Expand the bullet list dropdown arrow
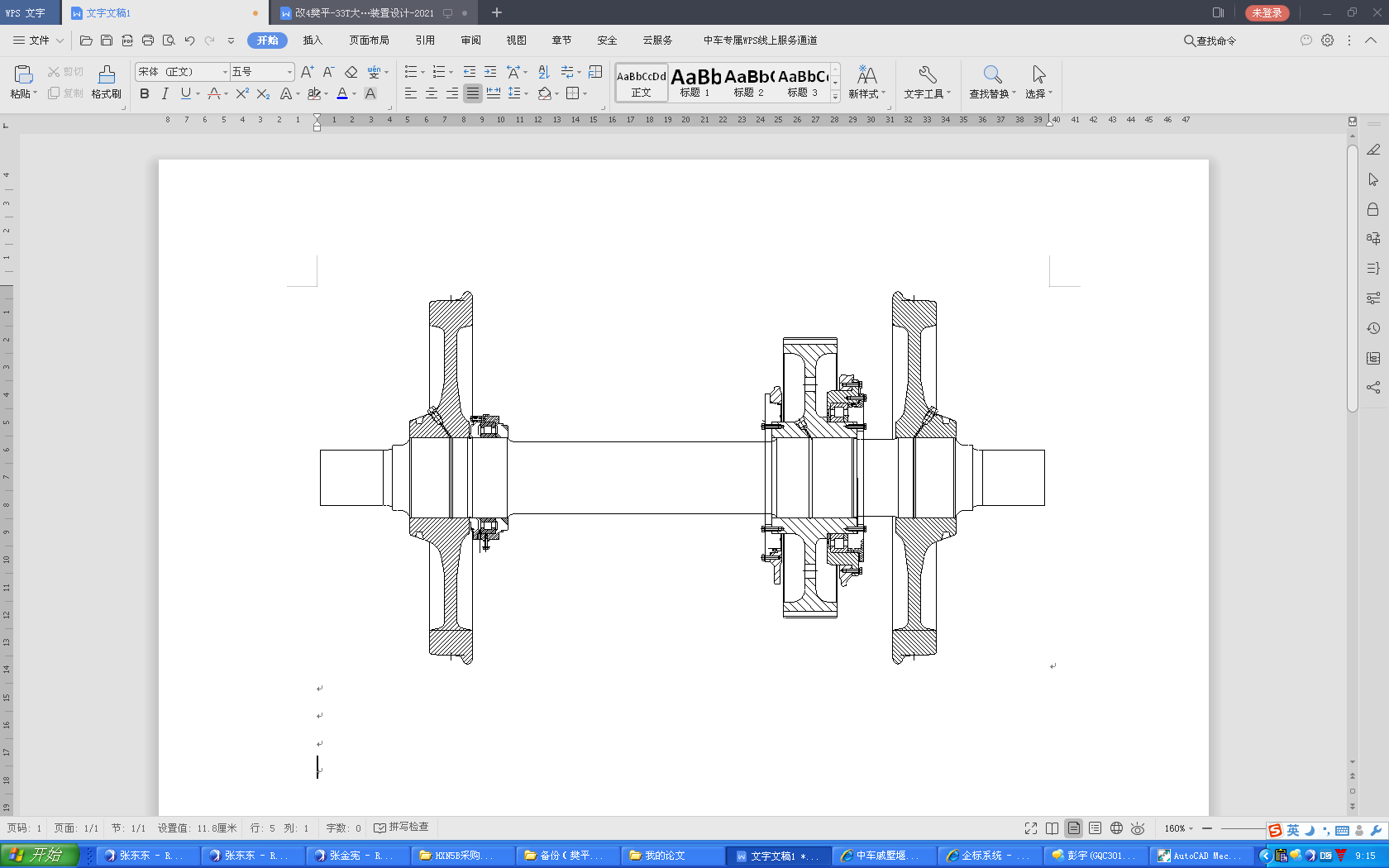1389x868 pixels. tap(422, 73)
